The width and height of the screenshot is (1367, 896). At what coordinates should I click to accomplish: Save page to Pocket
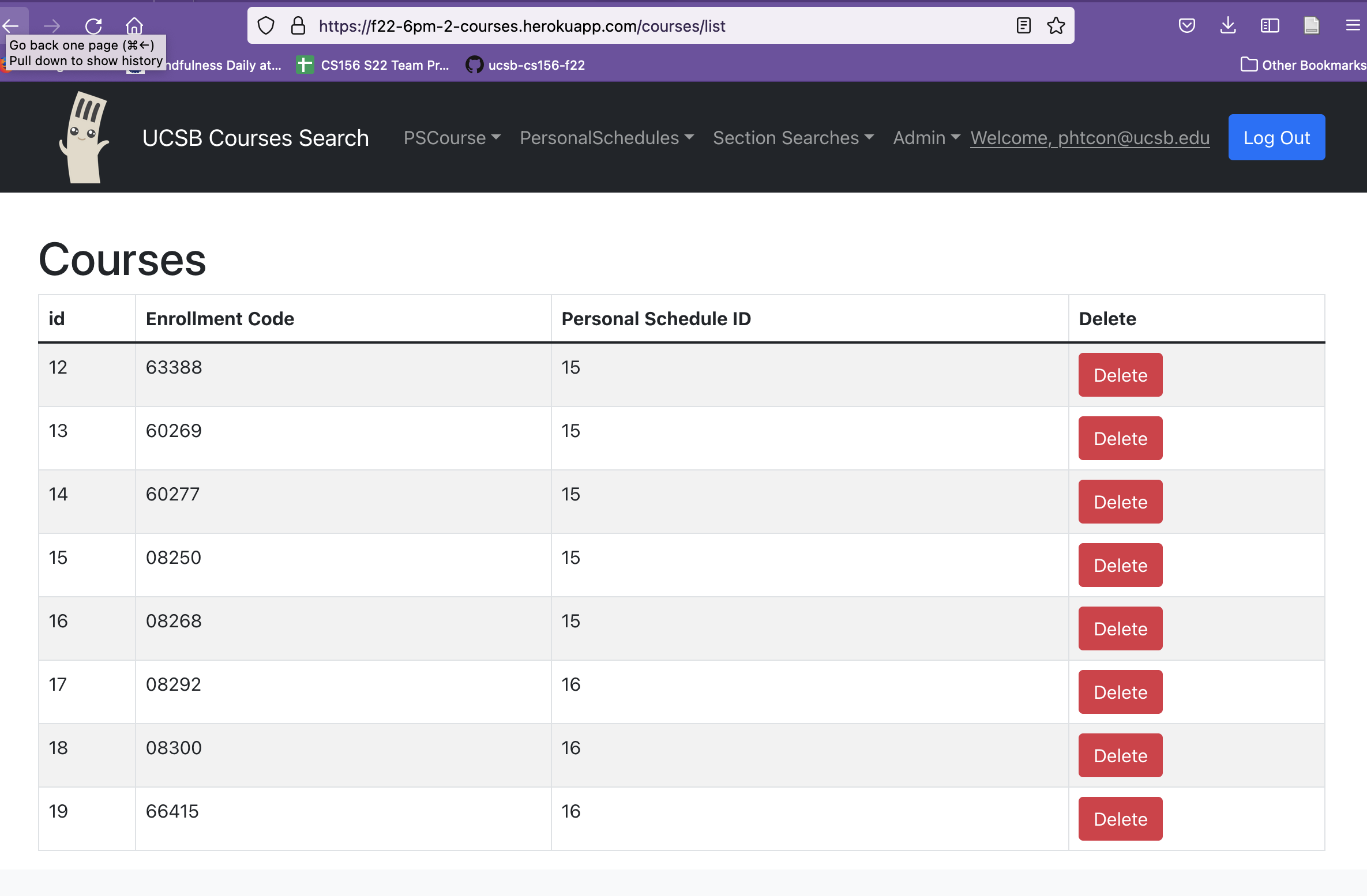pos(1186,25)
